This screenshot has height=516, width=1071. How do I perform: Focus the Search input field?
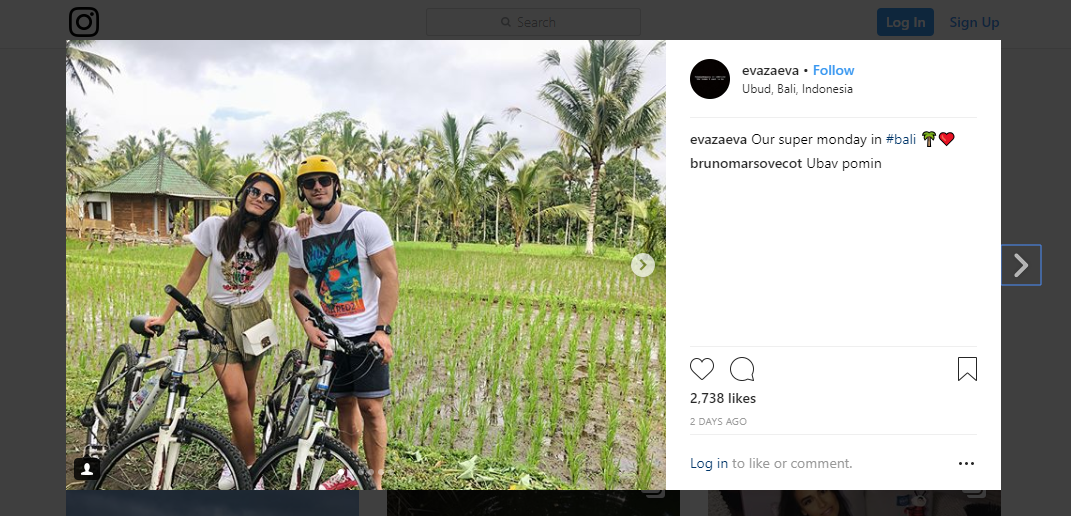click(x=533, y=22)
